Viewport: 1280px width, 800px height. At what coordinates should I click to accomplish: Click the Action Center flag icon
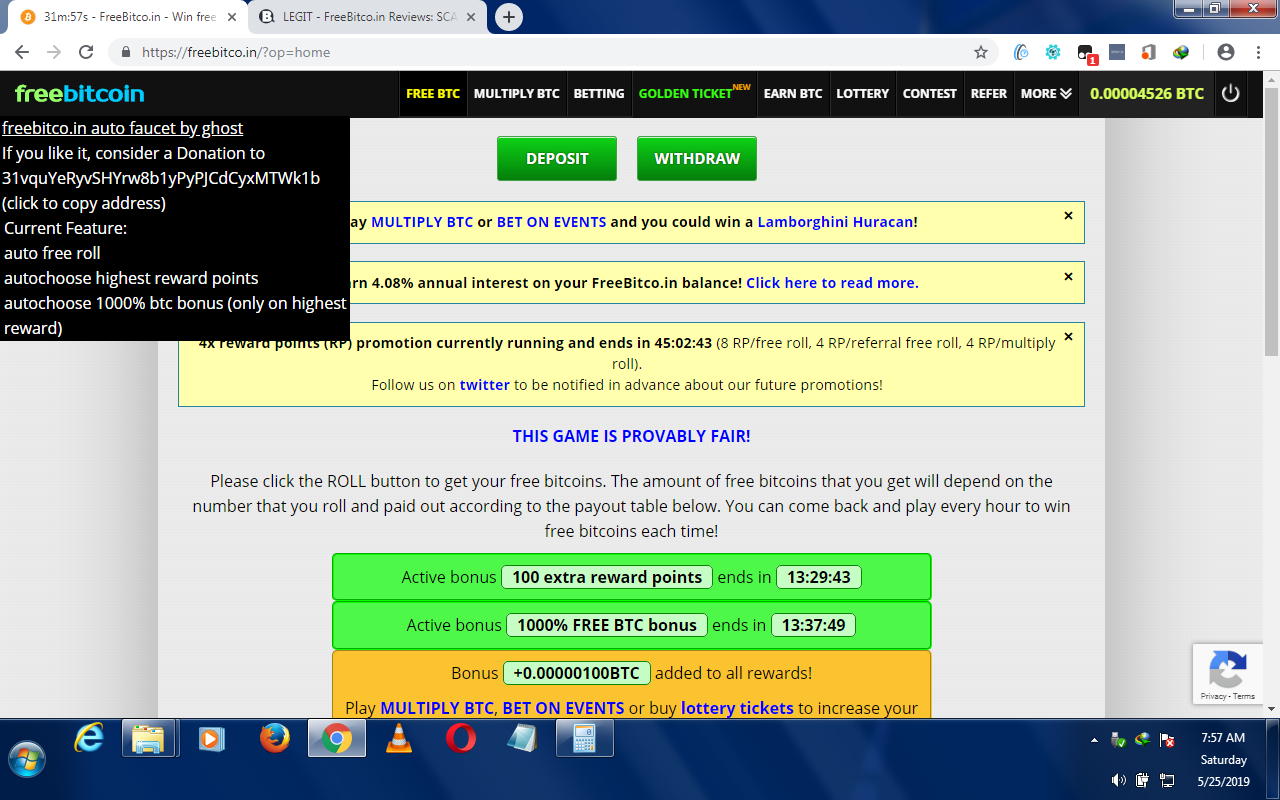tap(1166, 740)
